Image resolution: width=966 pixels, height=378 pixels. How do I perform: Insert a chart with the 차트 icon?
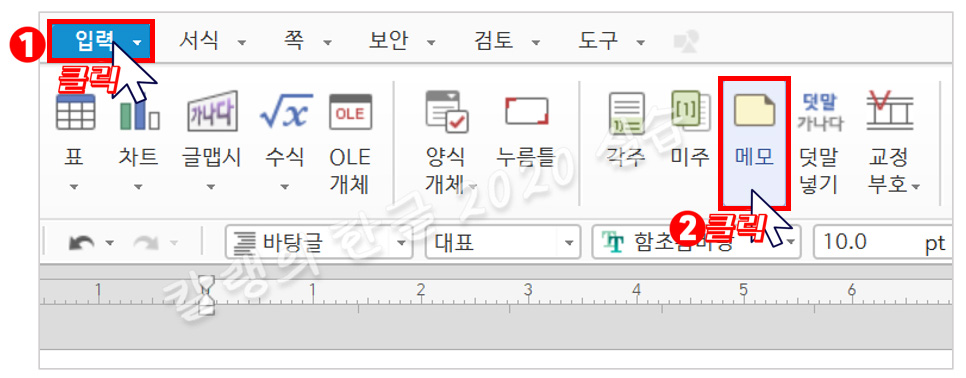point(139,112)
